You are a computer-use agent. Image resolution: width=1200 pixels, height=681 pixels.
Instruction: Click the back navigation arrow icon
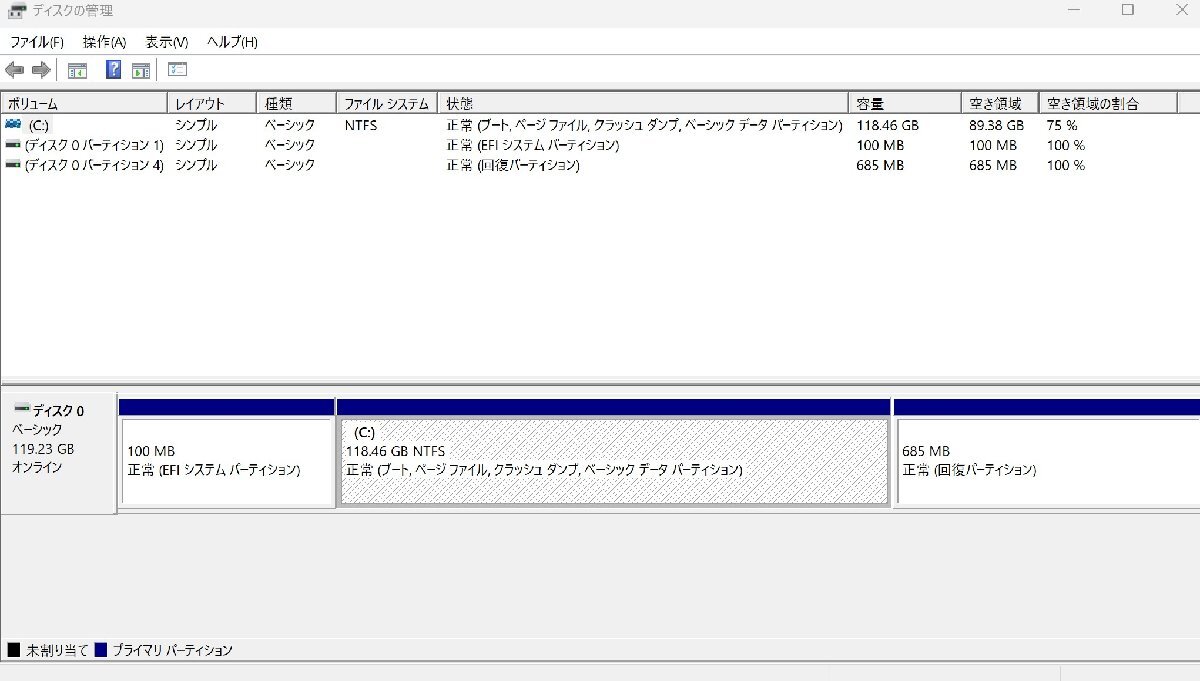[14, 70]
